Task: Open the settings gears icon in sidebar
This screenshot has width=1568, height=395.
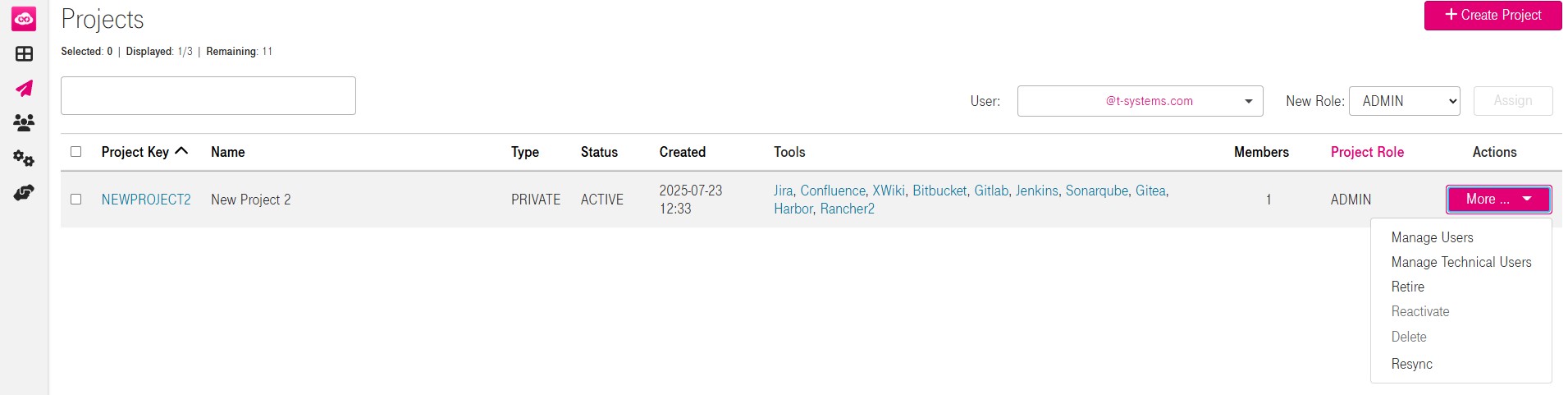Action: (x=24, y=158)
